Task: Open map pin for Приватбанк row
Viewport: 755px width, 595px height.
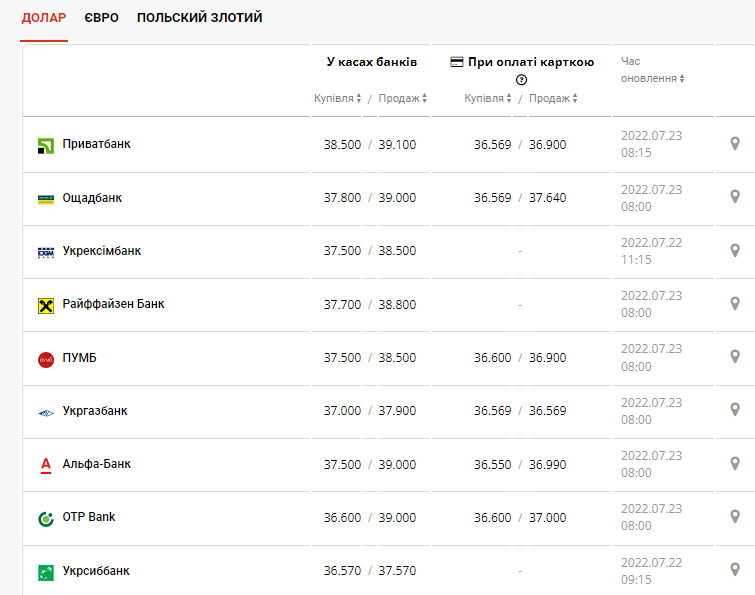Action: tap(735, 144)
